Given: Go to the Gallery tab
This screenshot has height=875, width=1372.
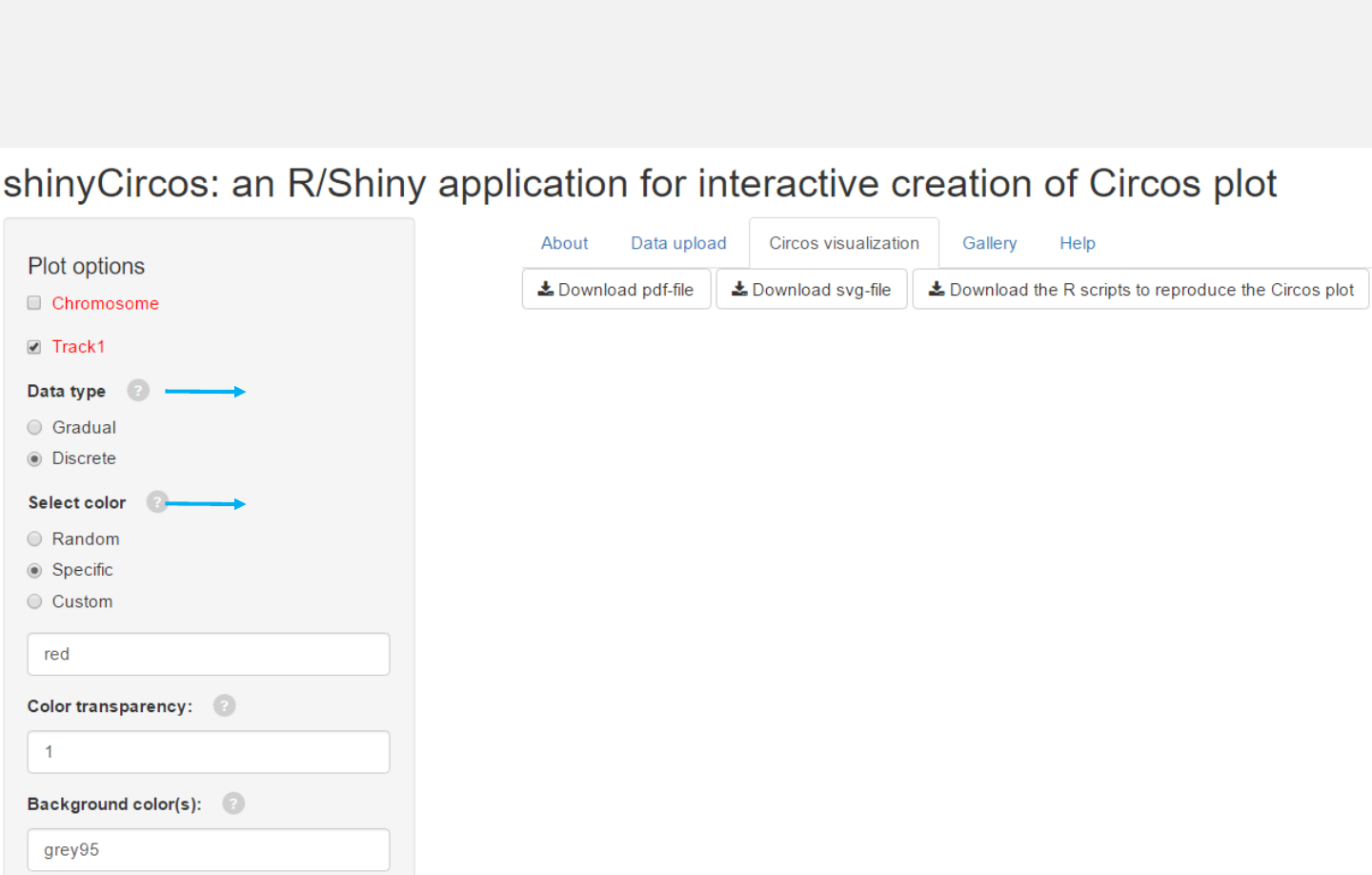Looking at the screenshot, I should [989, 243].
